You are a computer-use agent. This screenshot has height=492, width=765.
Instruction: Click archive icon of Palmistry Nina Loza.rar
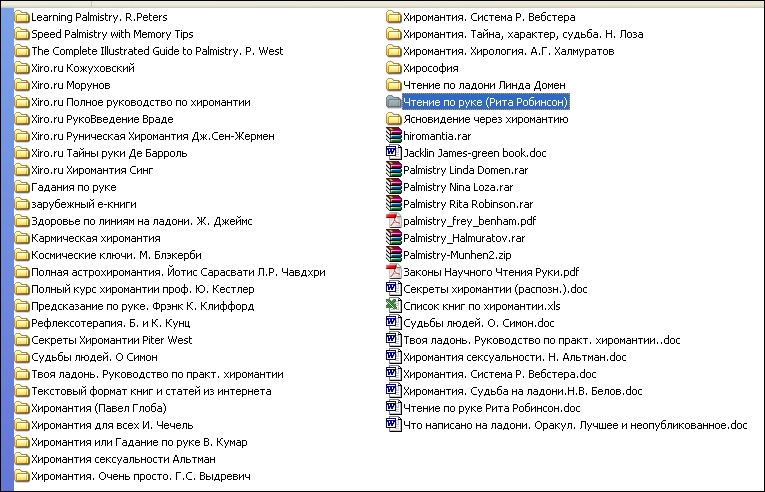393,186
